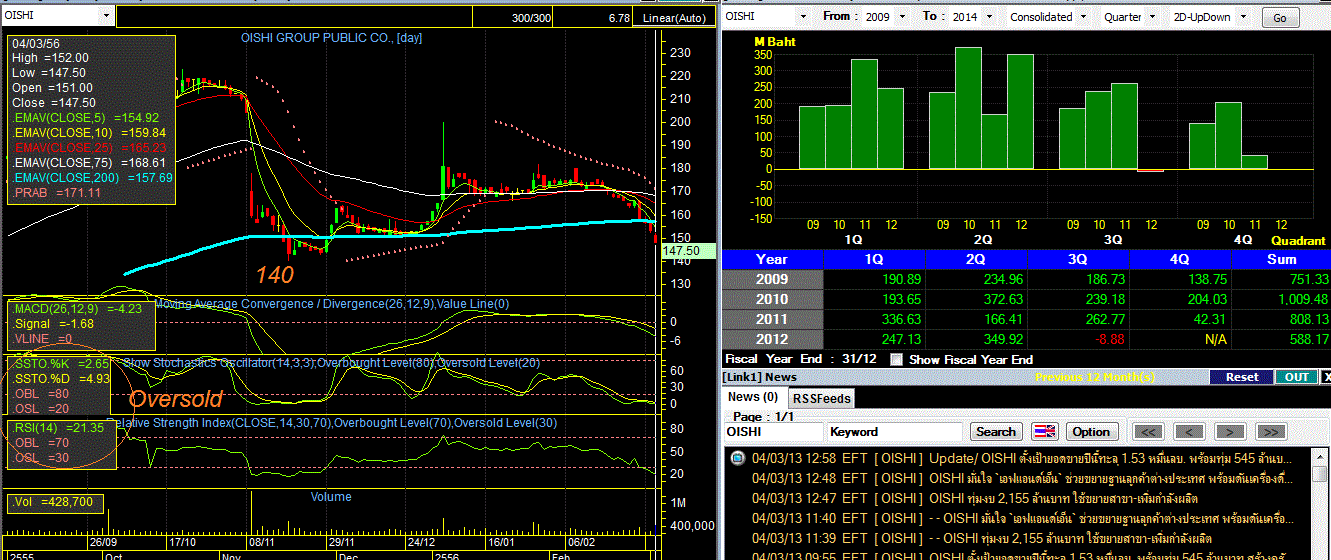Click the RSI(14) =21.35 indicator label
This screenshot has width=1331, height=560.
(58, 427)
